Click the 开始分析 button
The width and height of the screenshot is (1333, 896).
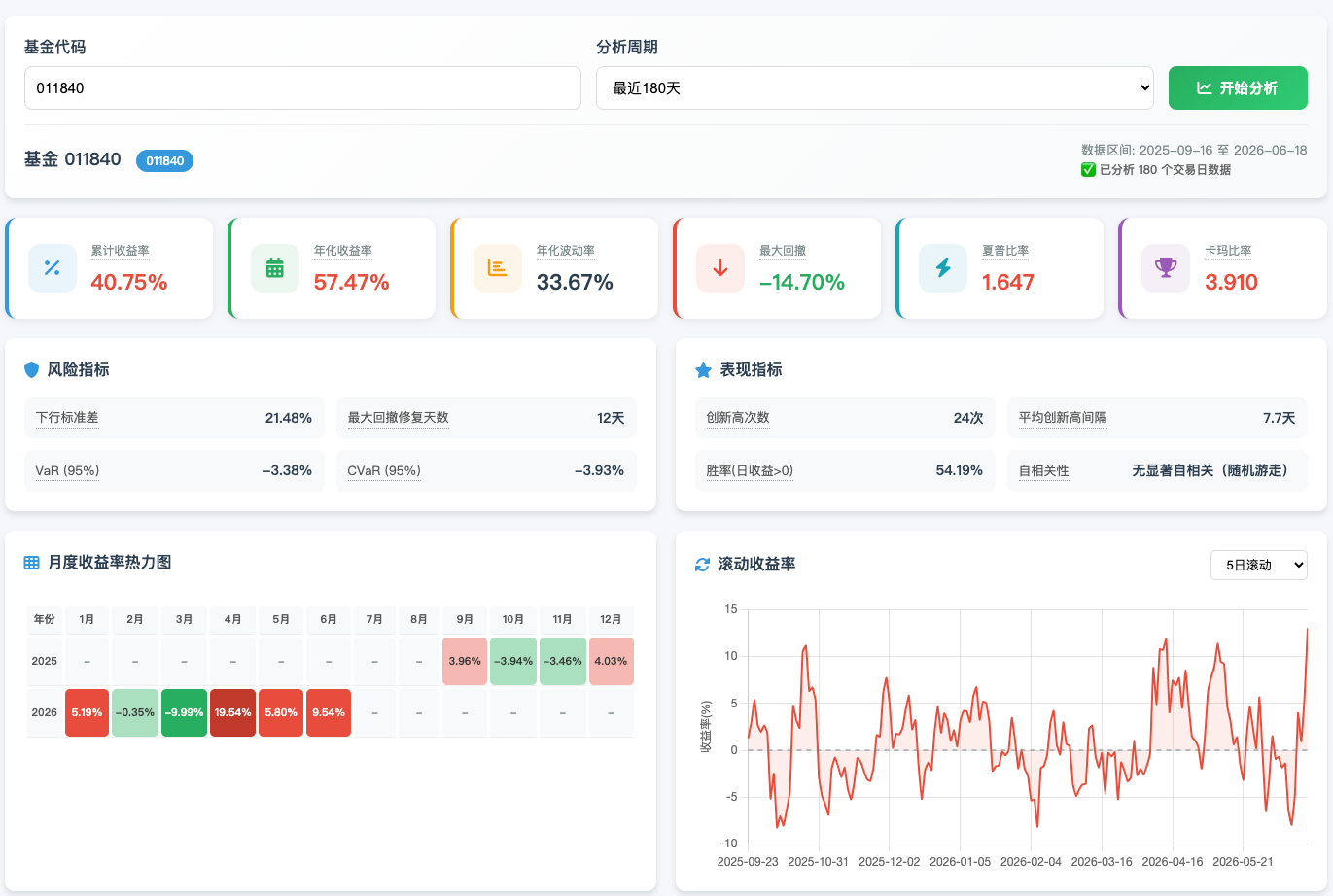pyautogui.click(x=1238, y=88)
